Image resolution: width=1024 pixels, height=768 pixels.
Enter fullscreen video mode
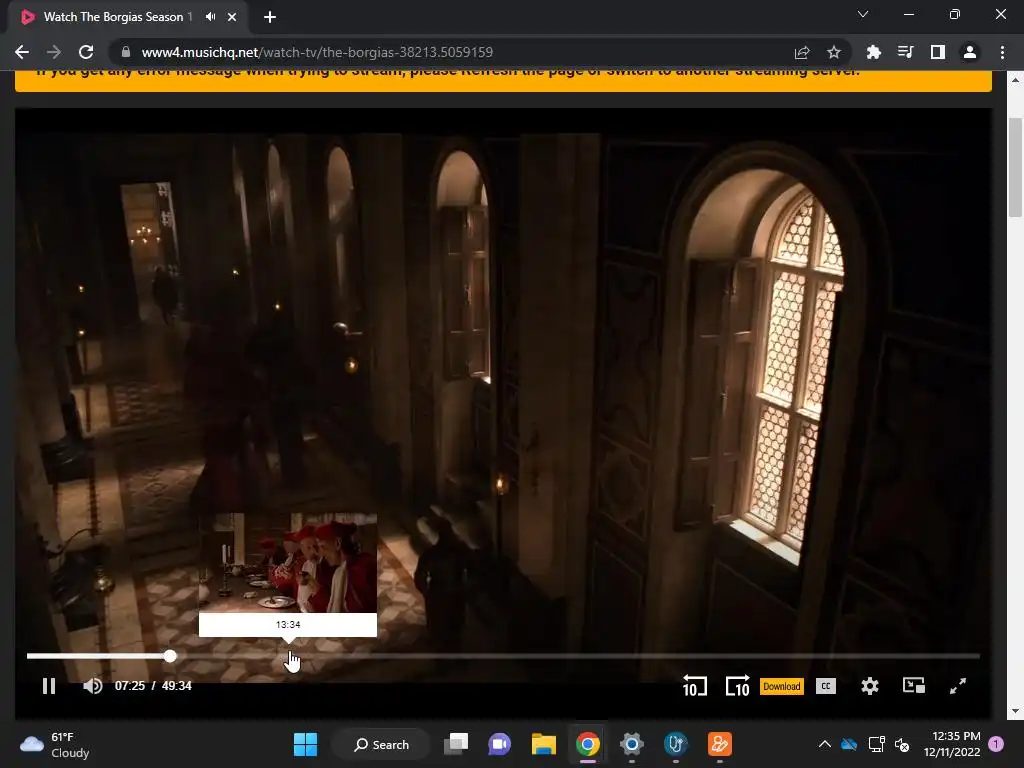pyautogui.click(x=957, y=686)
